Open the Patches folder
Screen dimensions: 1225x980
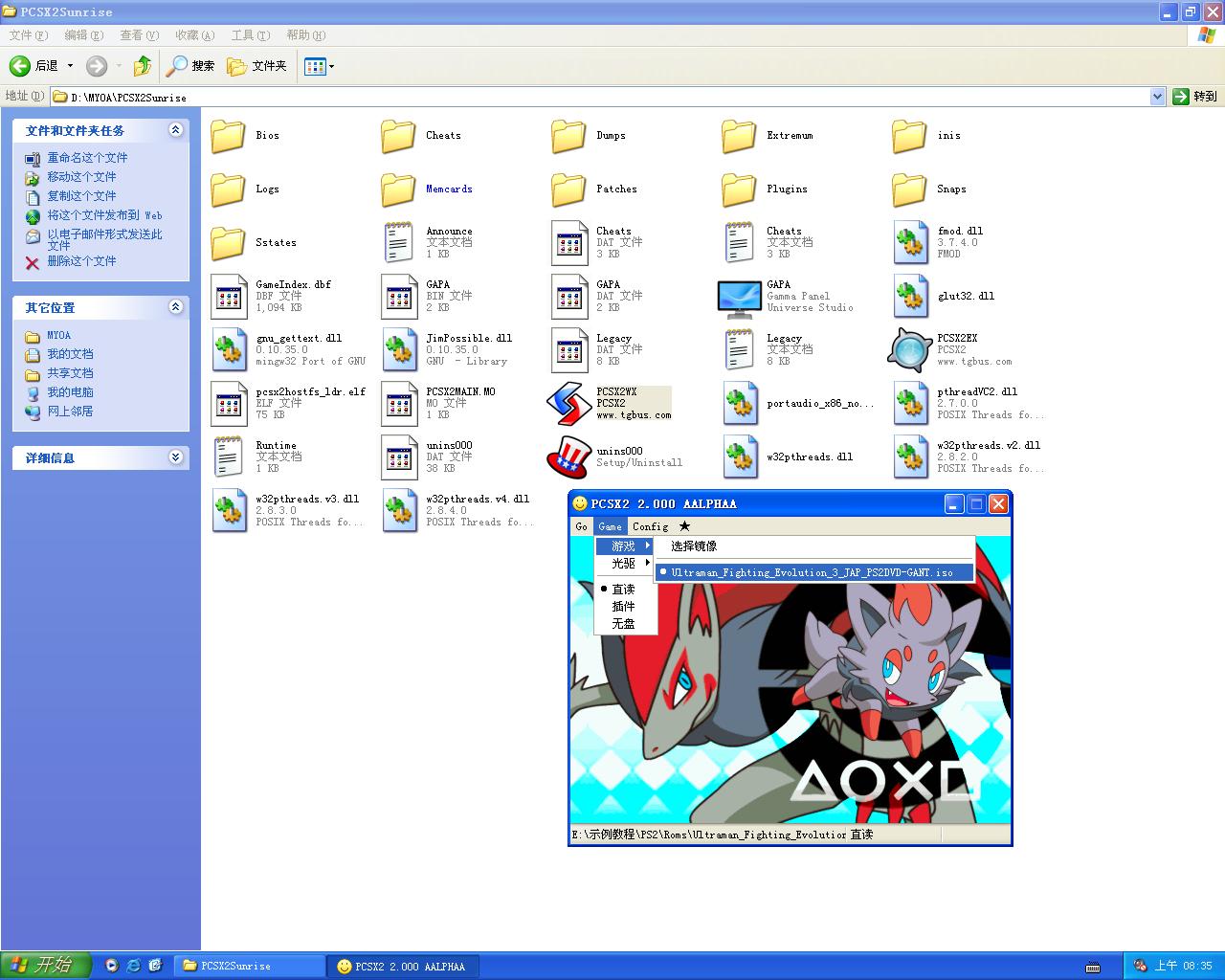(x=568, y=189)
